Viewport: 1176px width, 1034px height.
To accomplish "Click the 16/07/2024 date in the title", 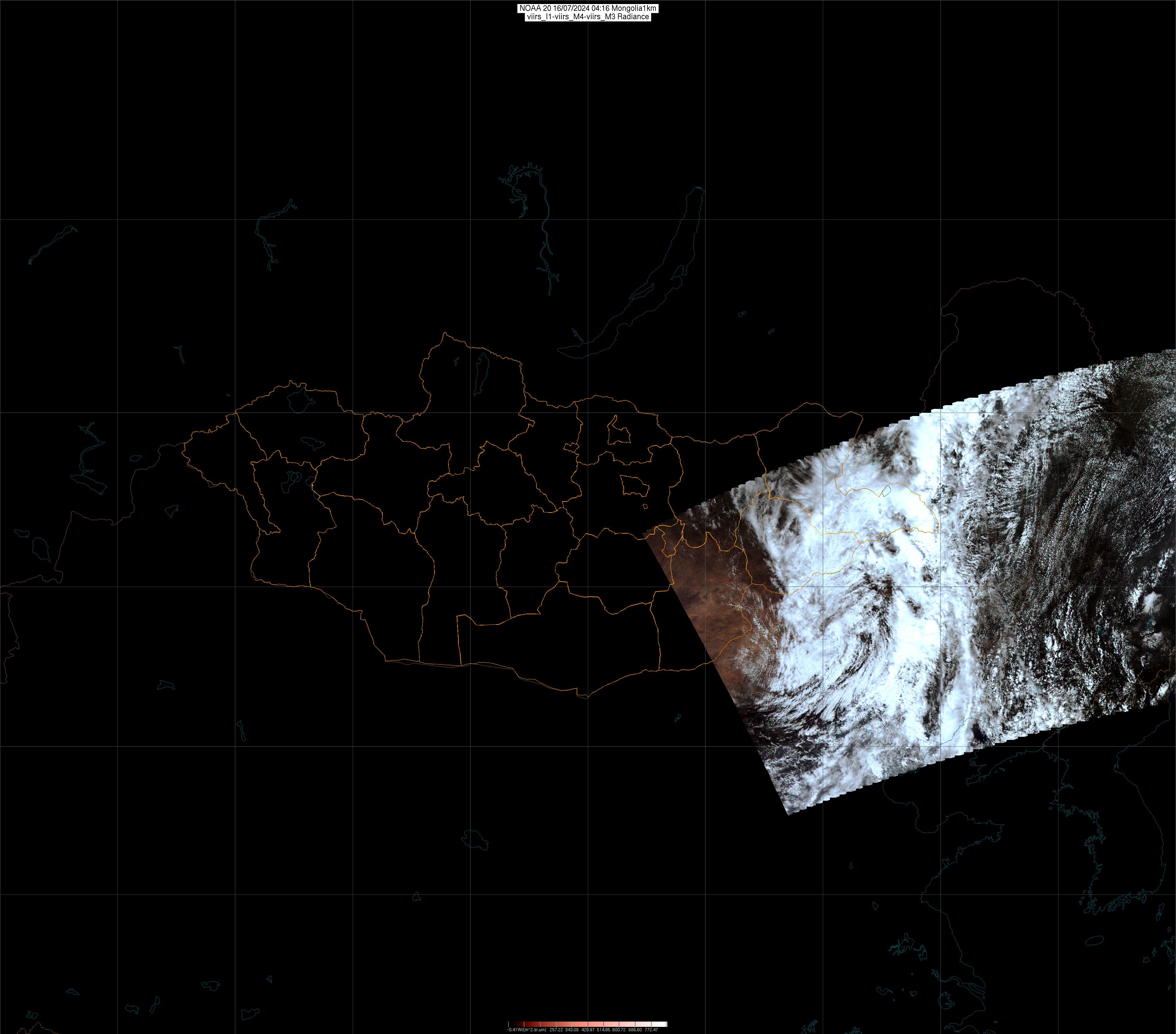I will 572,9.
